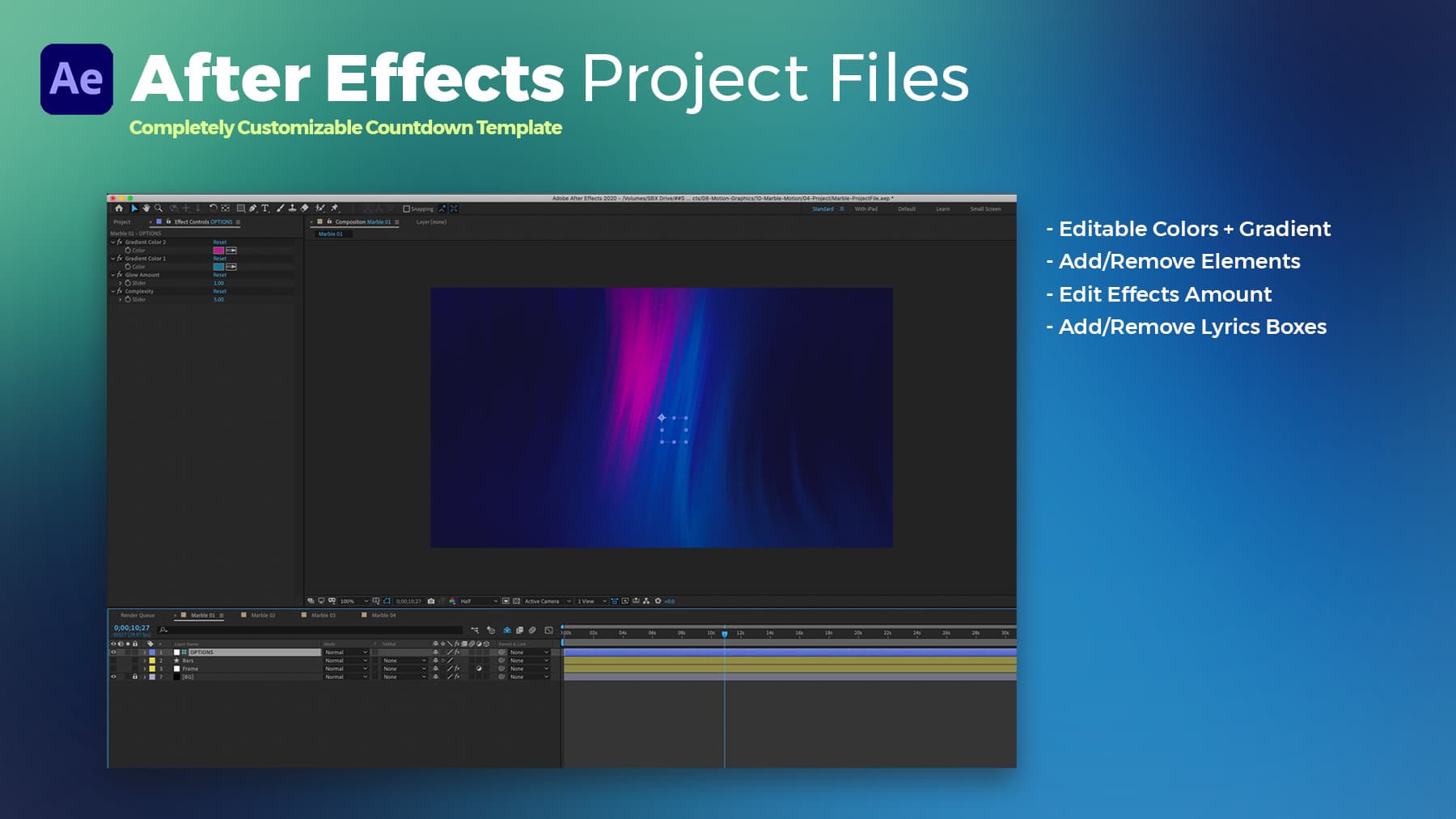Collapse the Gradient Color 2 effect
Screen dimensions: 1456x819
pyautogui.click(x=112, y=243)
